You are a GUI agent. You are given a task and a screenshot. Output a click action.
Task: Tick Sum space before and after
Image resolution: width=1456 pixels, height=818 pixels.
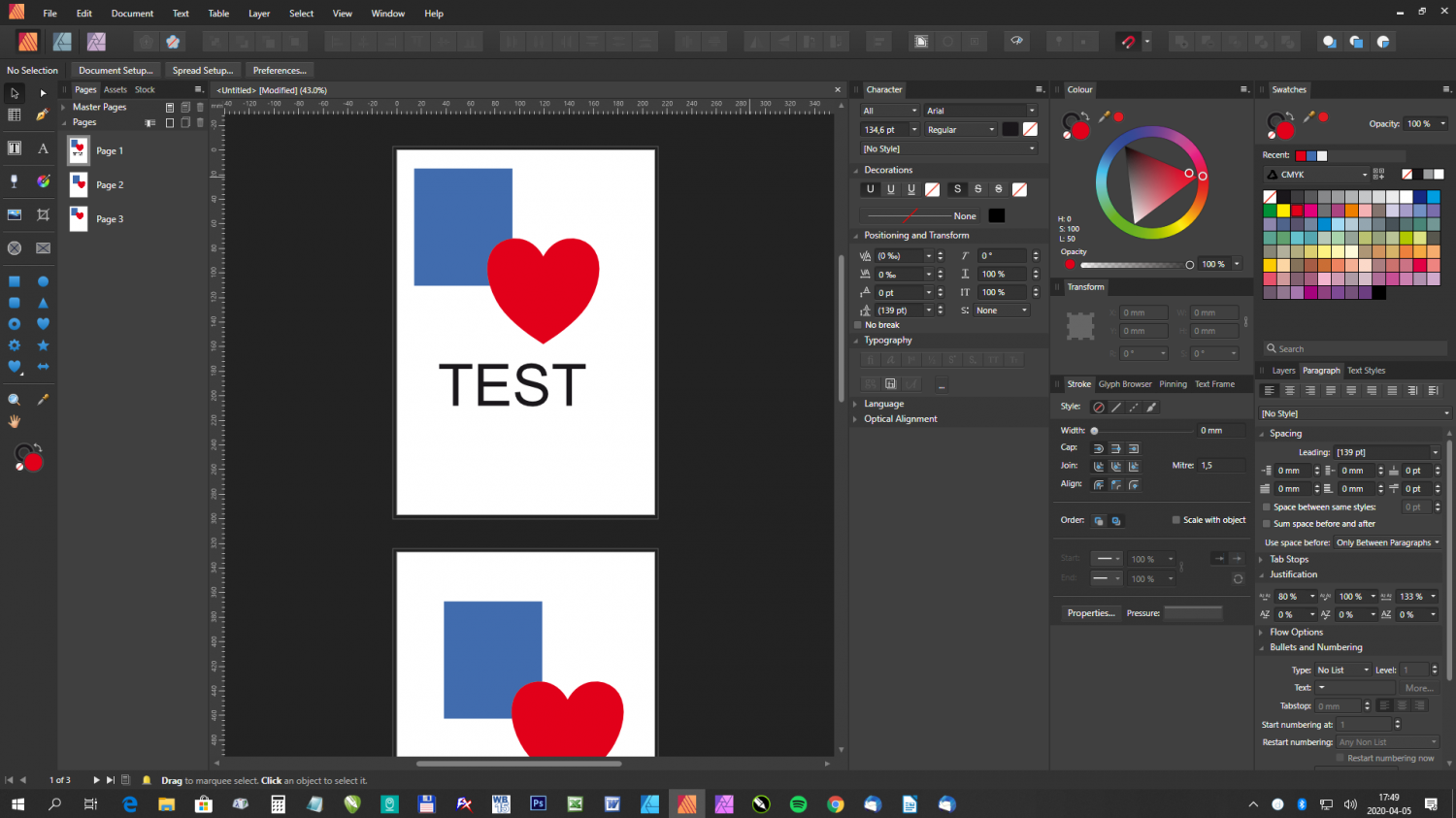tap(1266, 524)
